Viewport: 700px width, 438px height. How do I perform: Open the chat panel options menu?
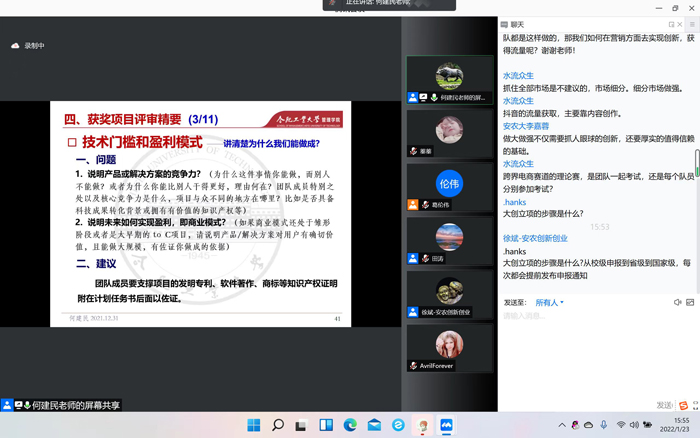(691, 23)
